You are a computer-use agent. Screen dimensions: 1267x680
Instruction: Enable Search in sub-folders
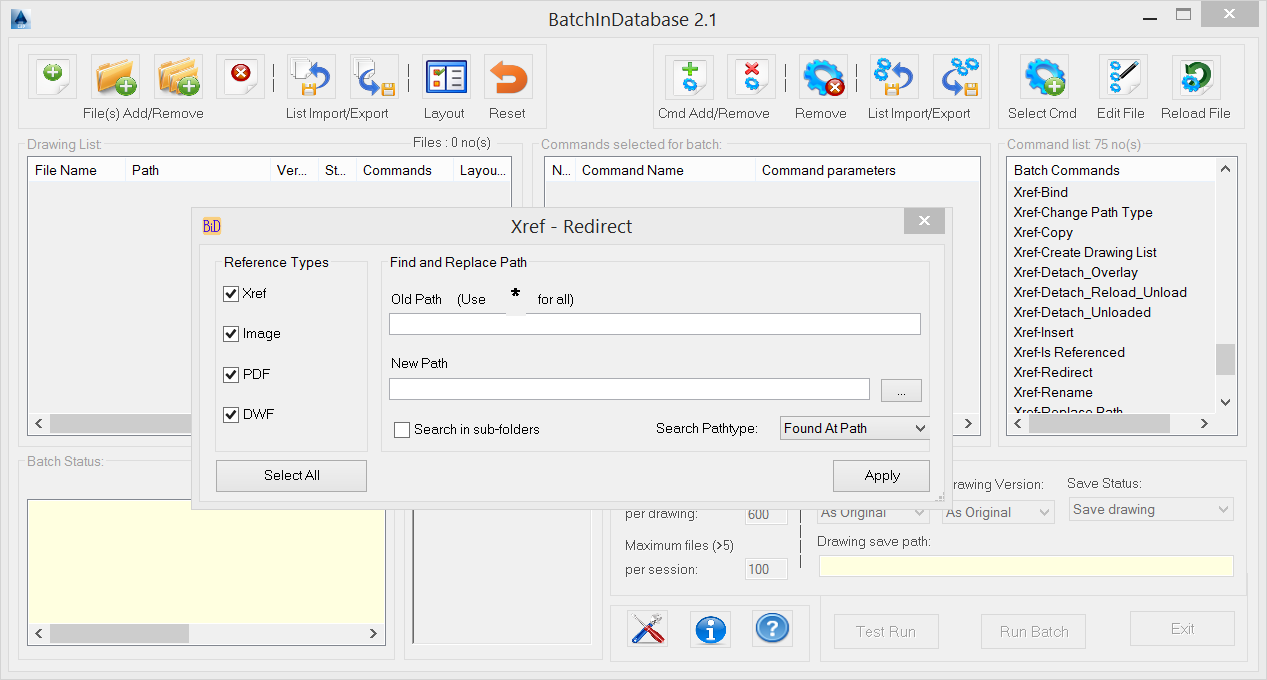point(402,429)
